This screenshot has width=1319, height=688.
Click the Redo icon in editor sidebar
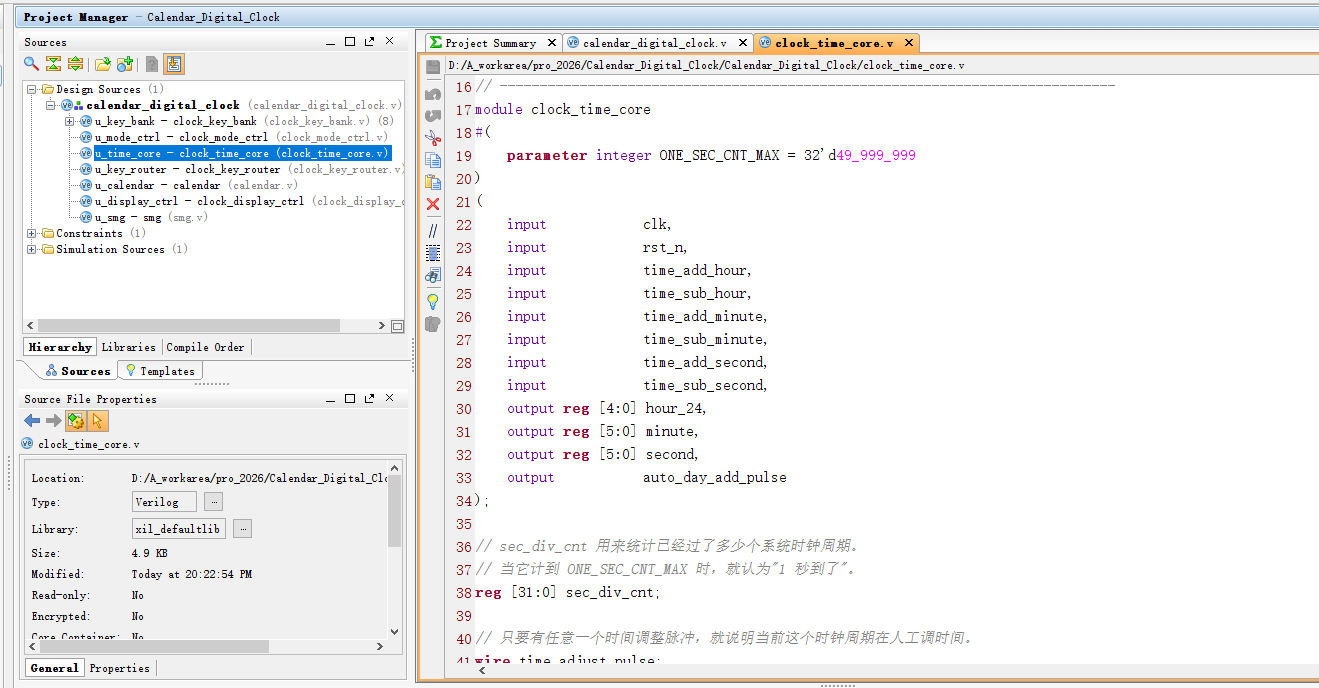pos(433,116)
